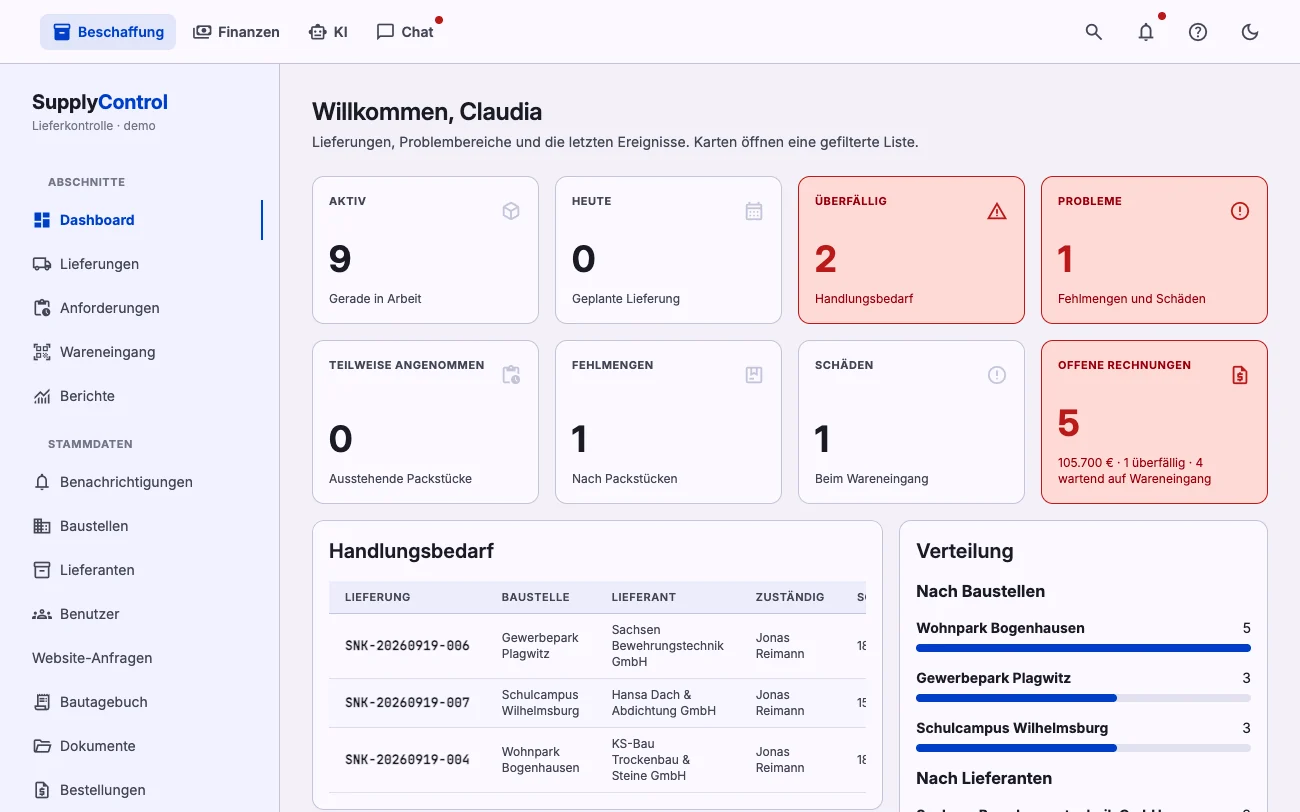Click the Anforderungen clipboard icon

tap(42, 308)
